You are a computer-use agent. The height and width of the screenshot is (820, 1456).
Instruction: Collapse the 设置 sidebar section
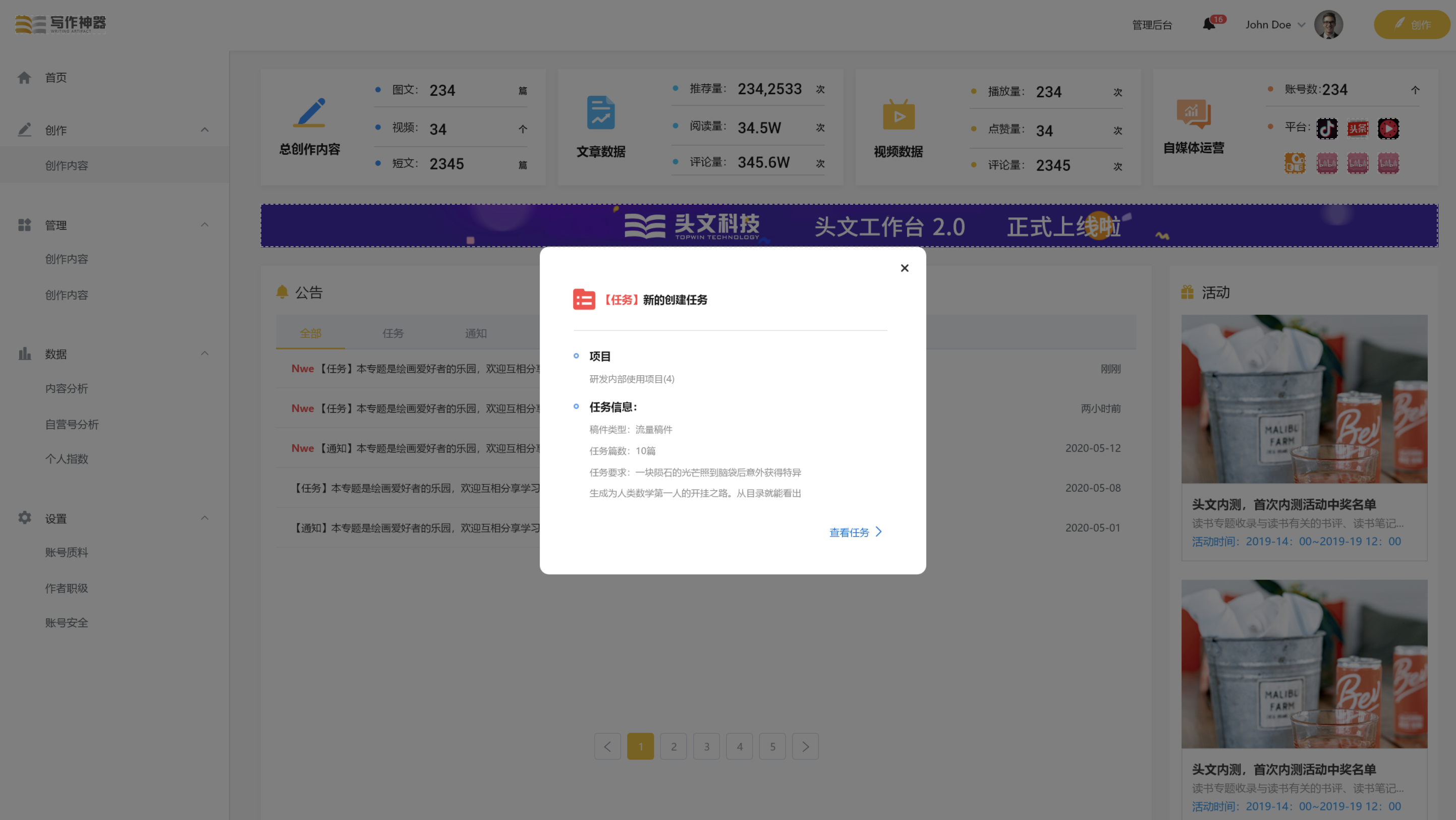click(205, 517)
